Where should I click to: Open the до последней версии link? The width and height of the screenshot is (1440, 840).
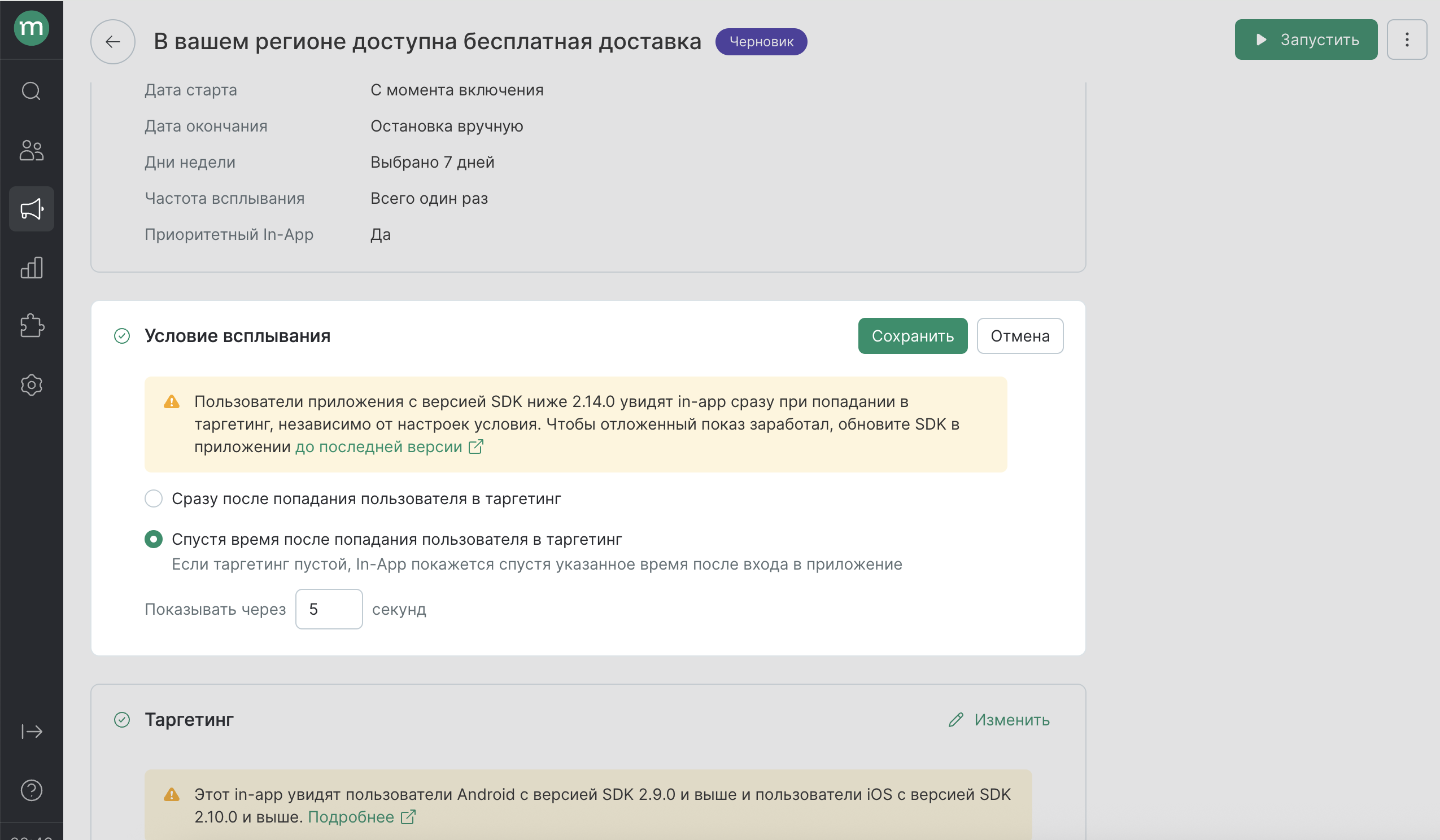tap(379, 447)
